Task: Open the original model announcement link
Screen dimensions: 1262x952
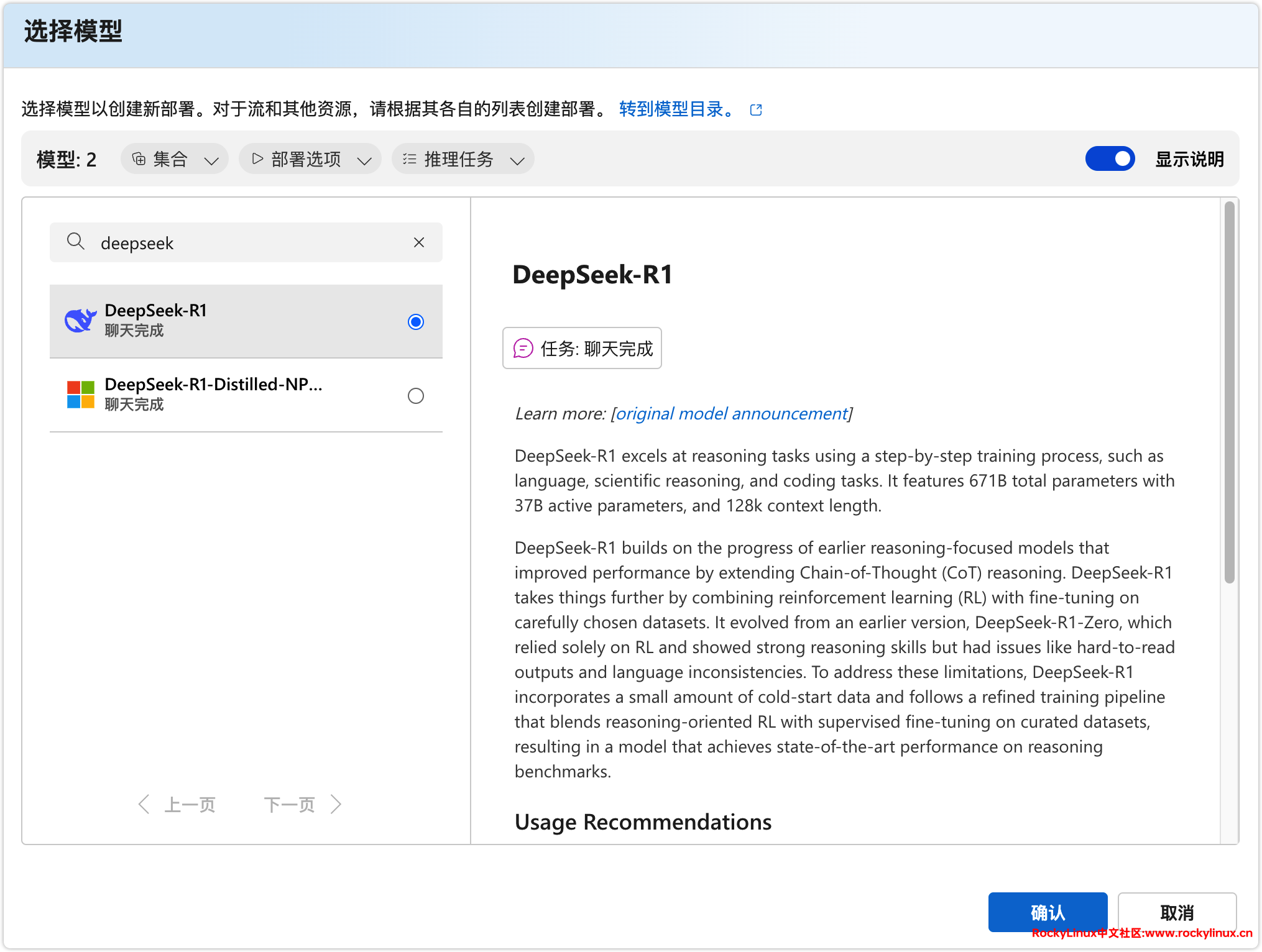Action: 731,414
